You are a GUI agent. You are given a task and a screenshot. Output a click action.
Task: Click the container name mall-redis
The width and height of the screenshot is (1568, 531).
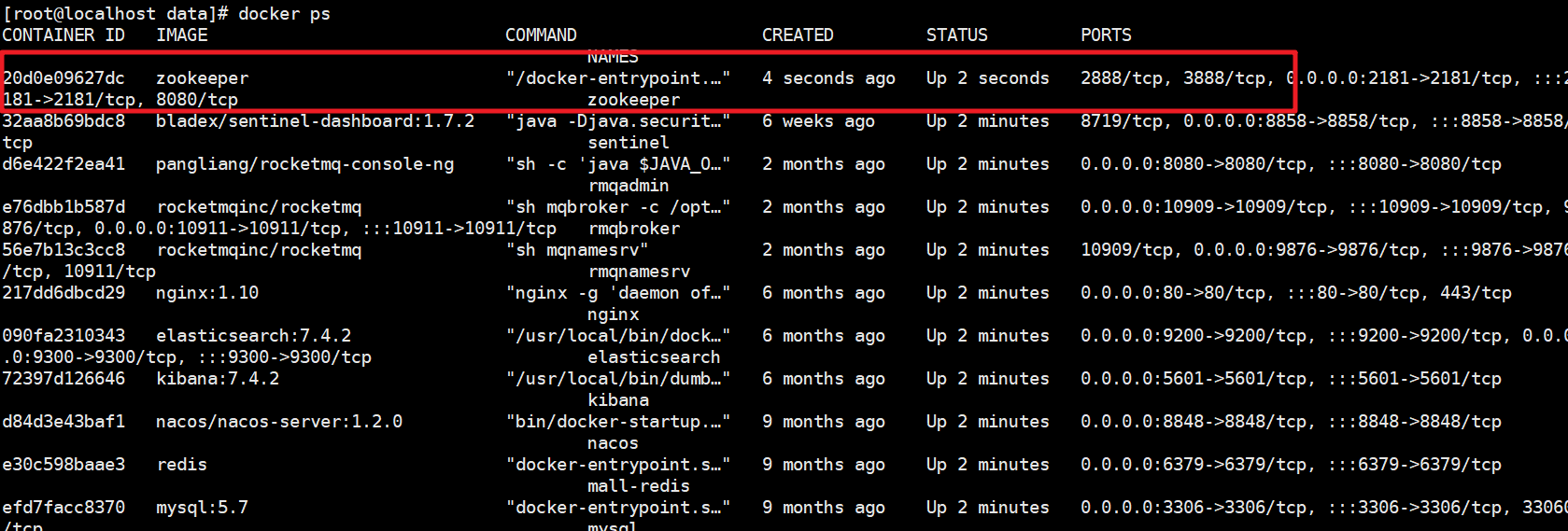click(639, 486)
